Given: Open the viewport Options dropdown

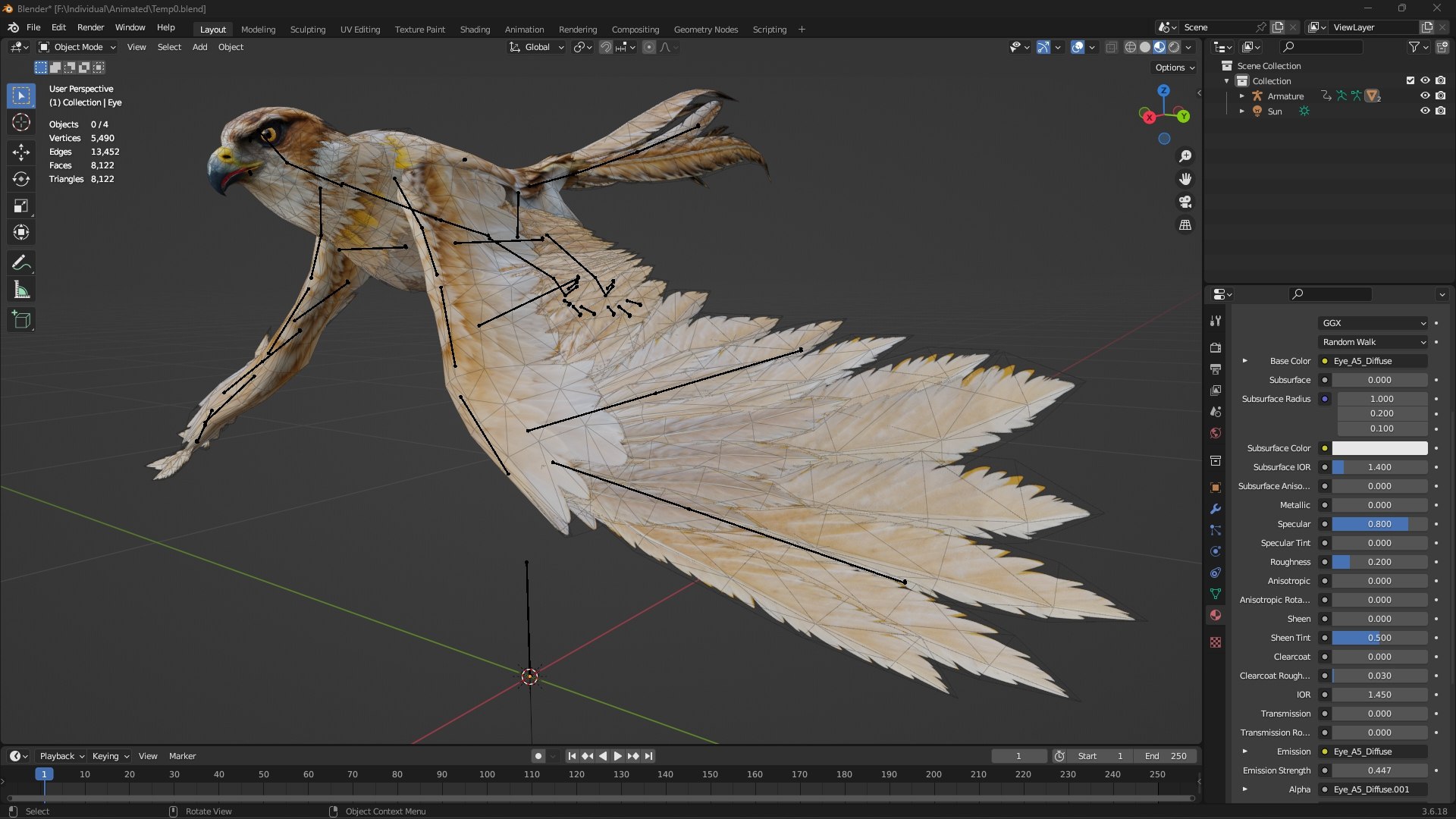Looking at the screenshot, I should 1174,67.
